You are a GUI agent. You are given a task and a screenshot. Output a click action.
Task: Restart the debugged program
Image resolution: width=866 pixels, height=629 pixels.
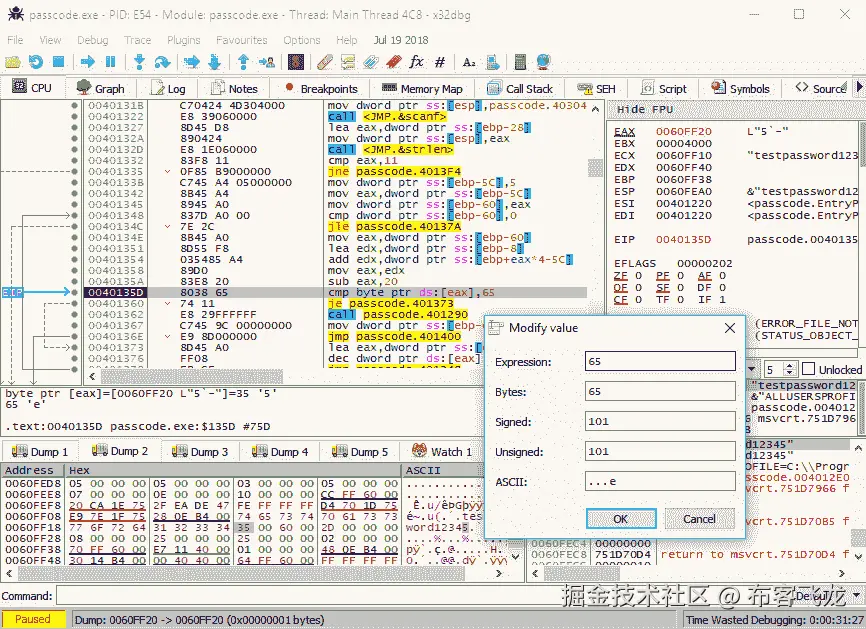click(x=36, y=62)
